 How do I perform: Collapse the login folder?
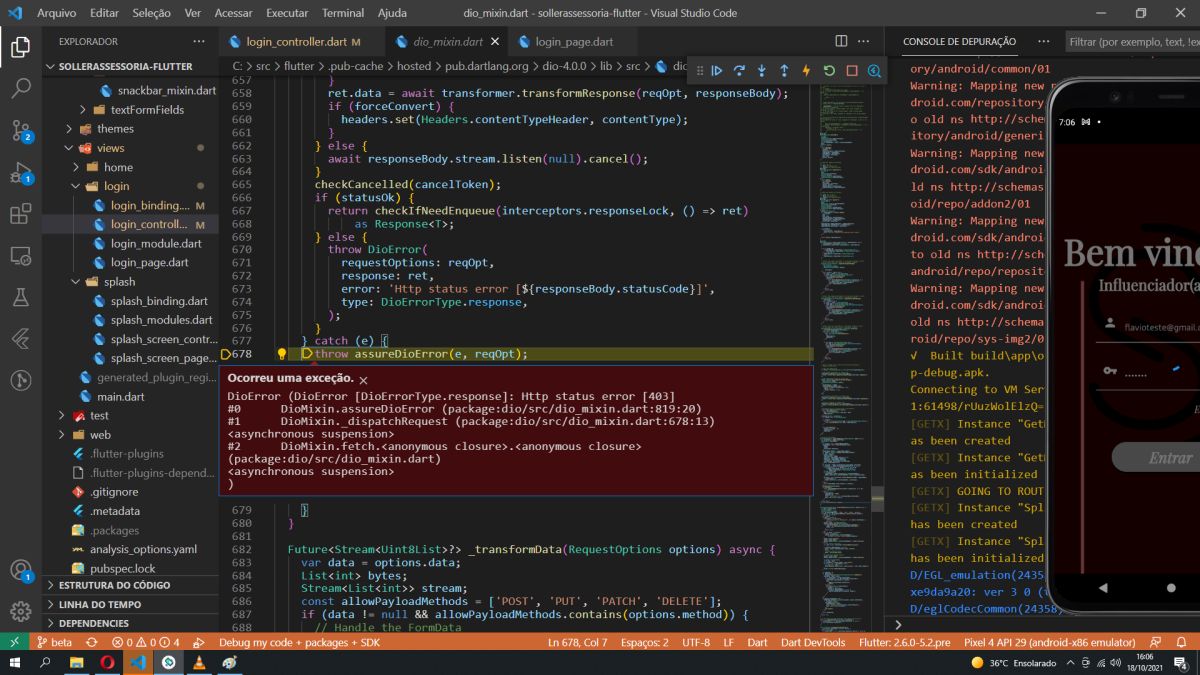[116, 186]
